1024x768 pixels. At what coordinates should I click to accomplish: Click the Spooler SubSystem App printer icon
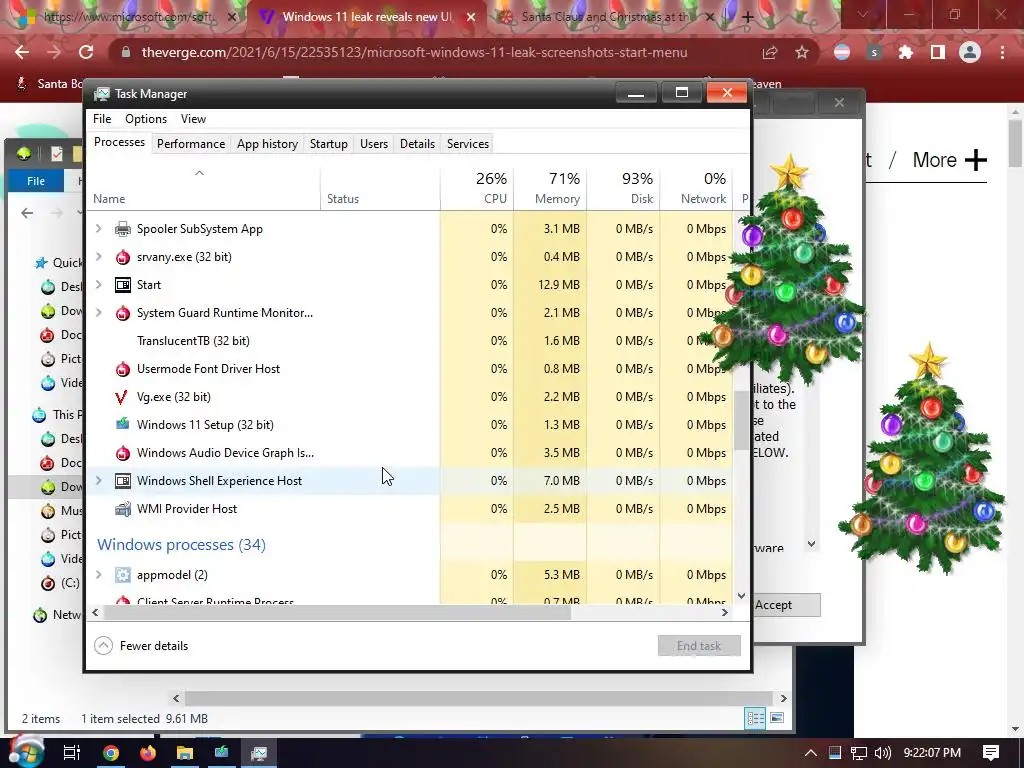[123, 229]
